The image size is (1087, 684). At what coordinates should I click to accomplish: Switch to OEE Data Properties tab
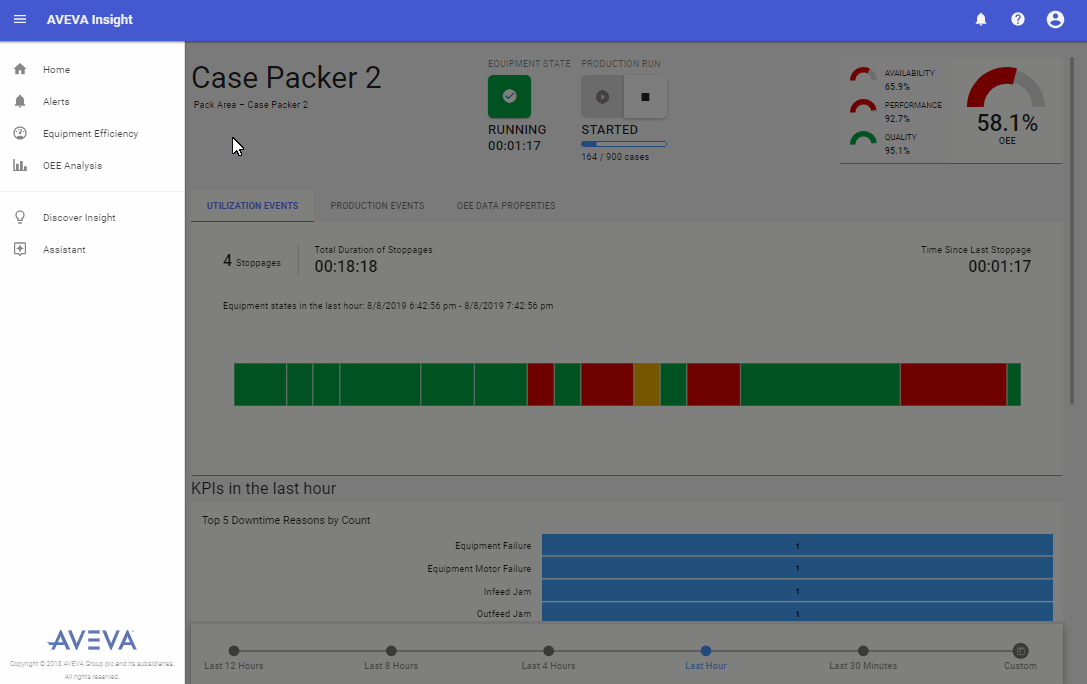(506, 206)
